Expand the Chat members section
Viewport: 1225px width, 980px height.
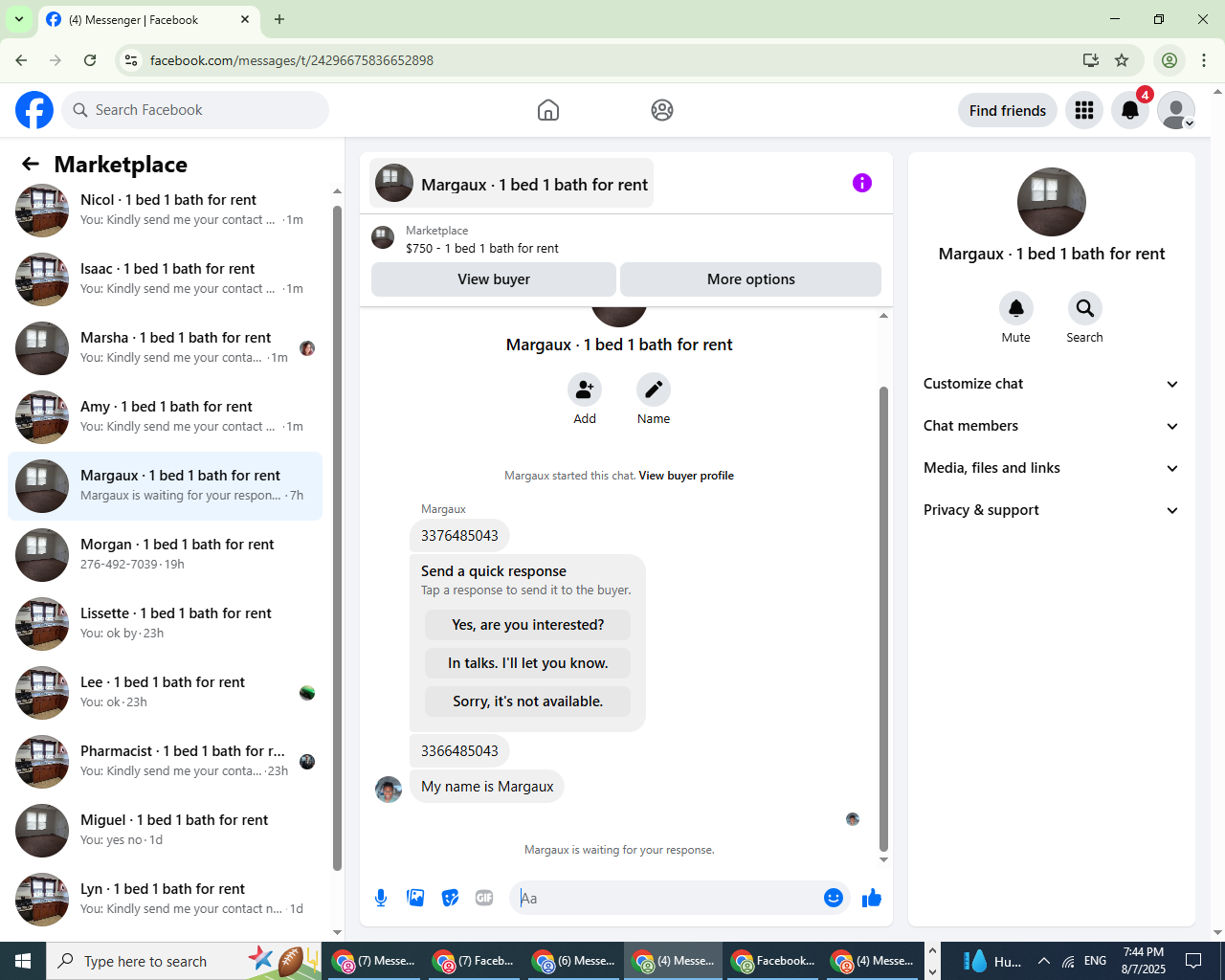click(1051, 426)
